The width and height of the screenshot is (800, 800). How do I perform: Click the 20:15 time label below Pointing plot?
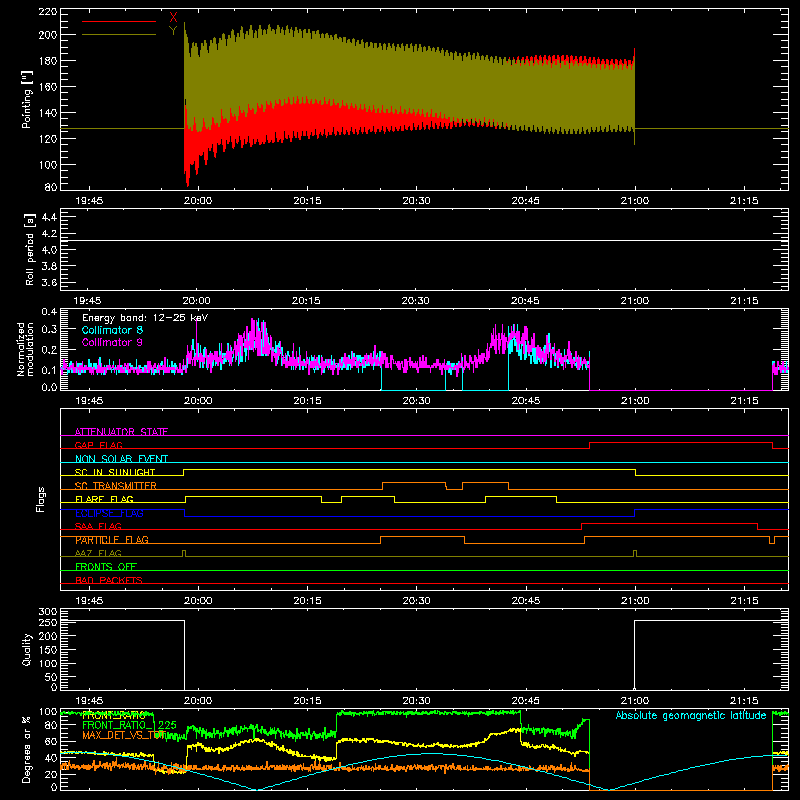(307, 201)
